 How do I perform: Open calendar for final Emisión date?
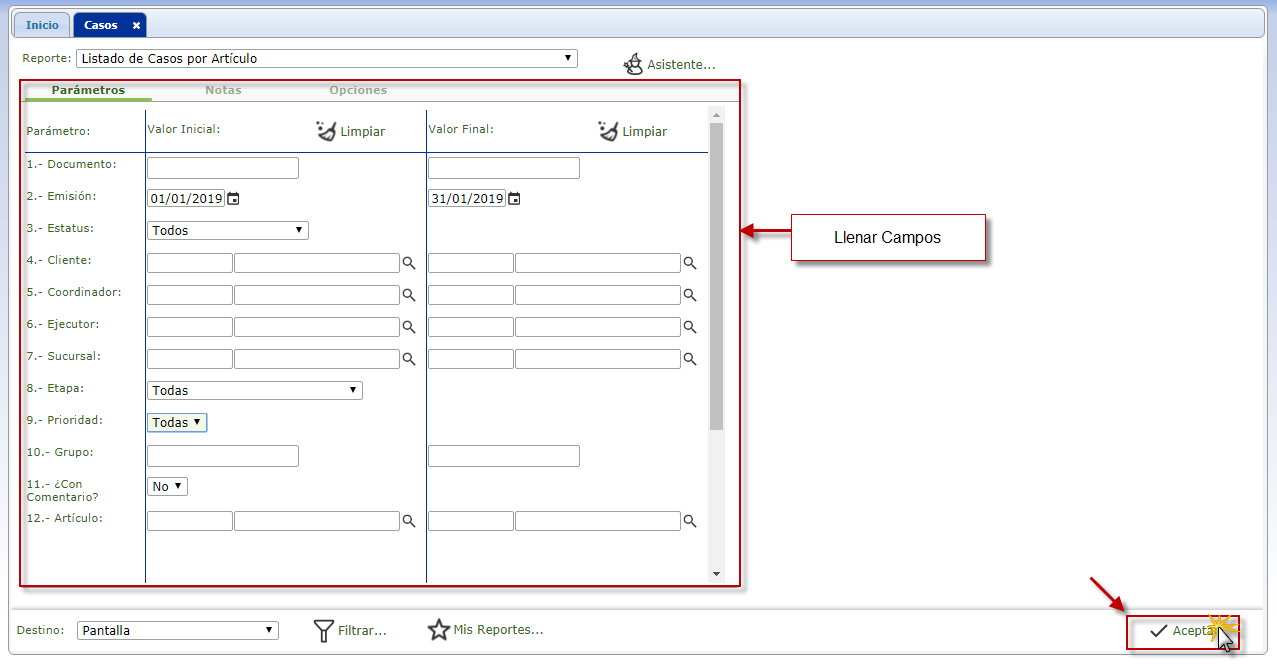pyautogui.click(x=514, y=199)
